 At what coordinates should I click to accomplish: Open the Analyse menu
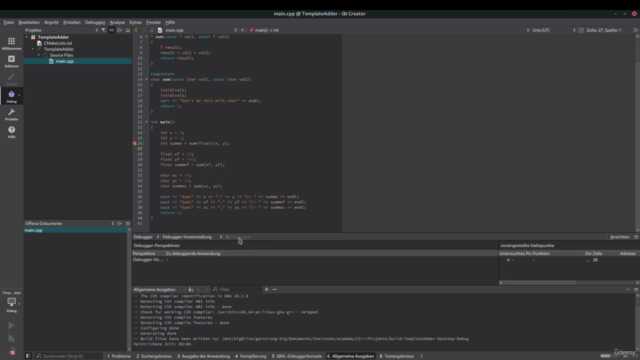point(117,22)
